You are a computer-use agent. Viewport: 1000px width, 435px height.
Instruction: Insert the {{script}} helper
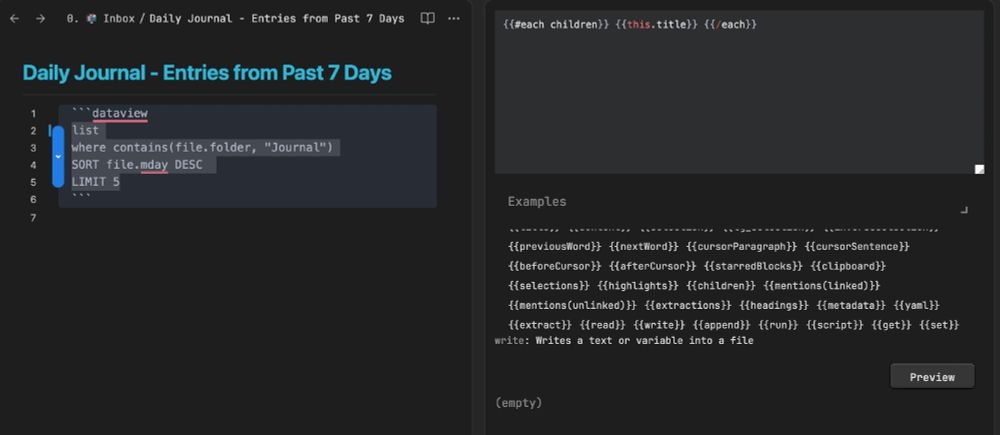pos(835,325)
